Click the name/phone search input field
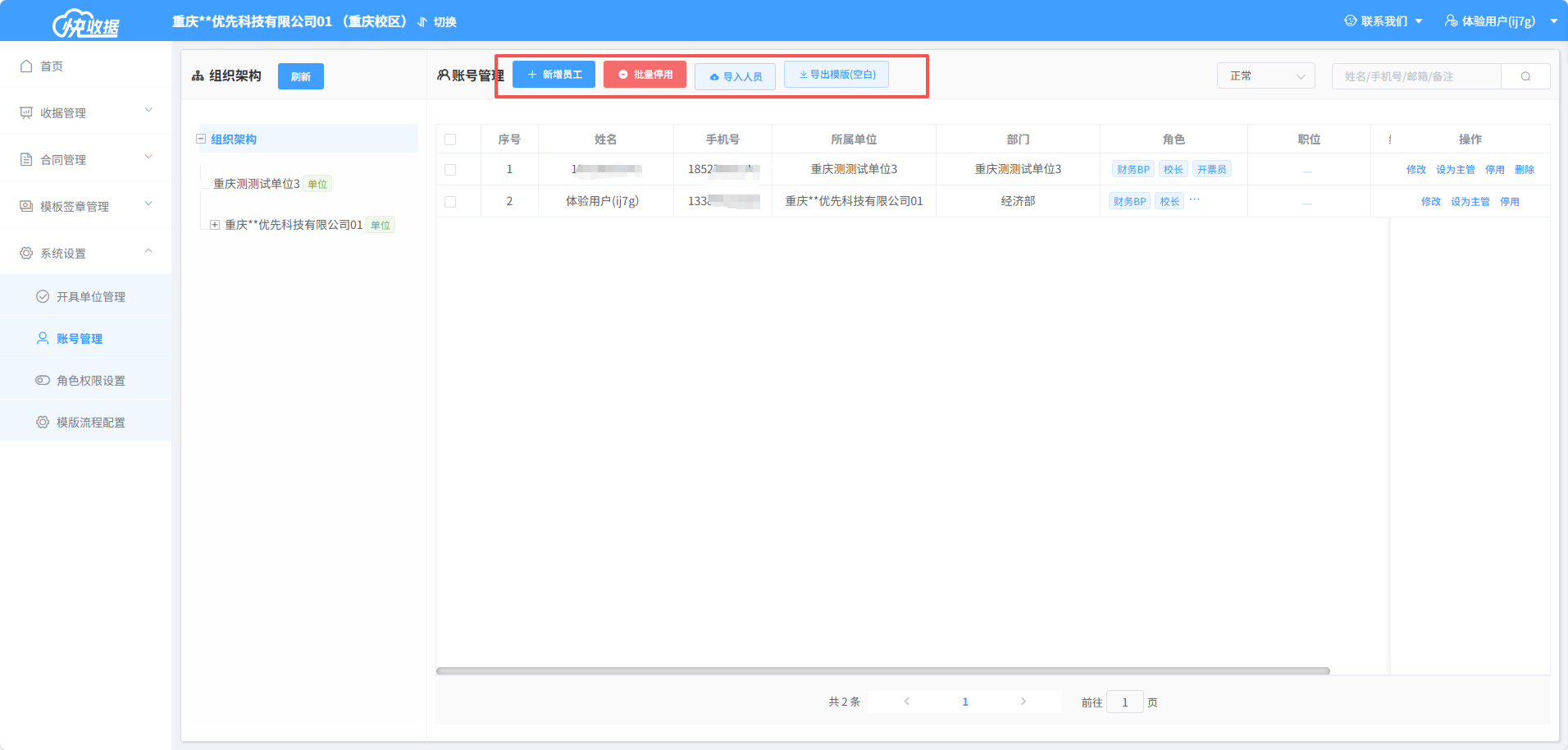 1416,76
